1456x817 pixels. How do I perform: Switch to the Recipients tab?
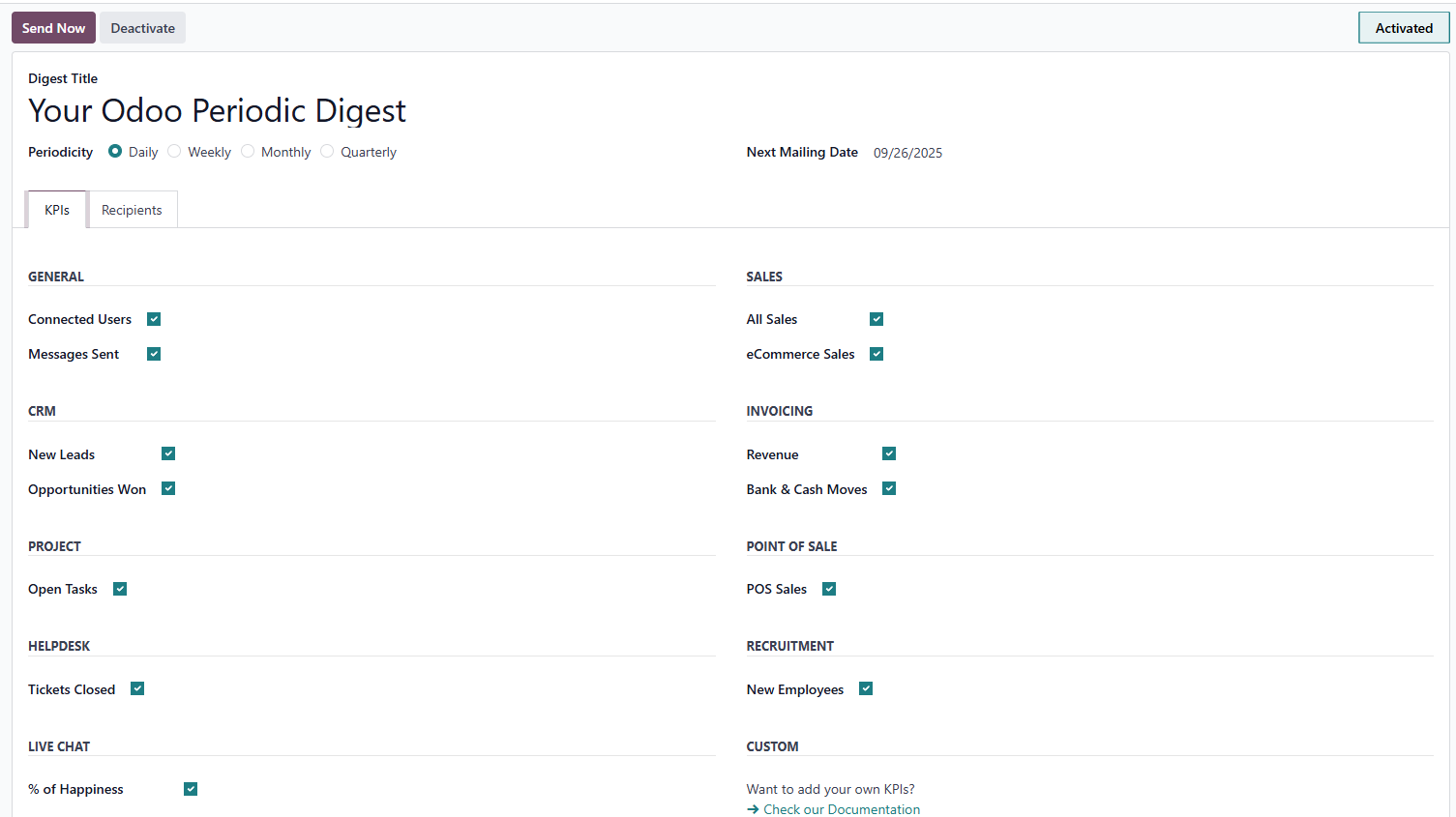132,210
